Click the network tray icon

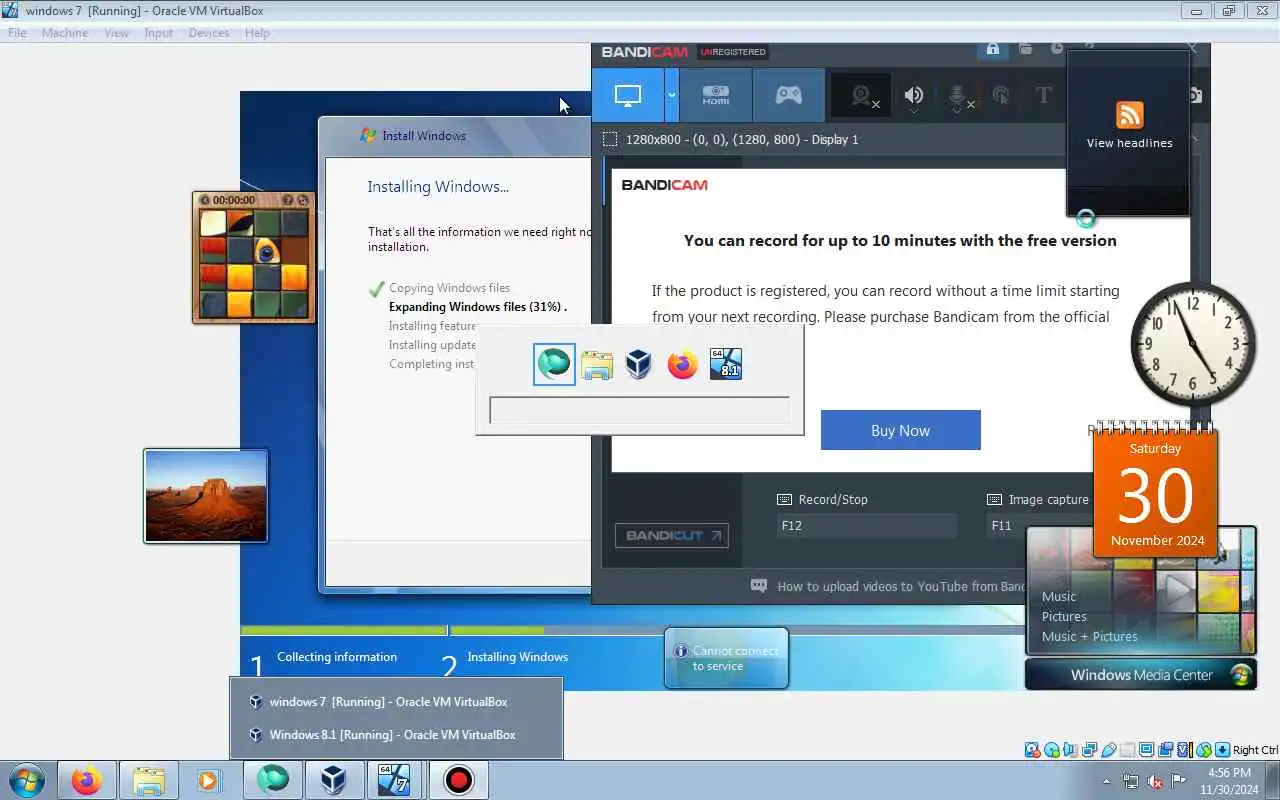tap(1131, 781)
